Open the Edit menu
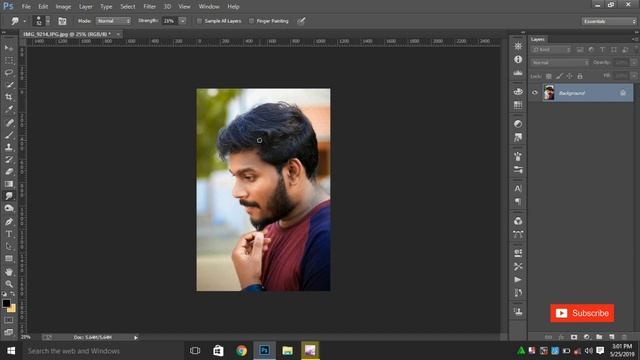Image resolution: width=640 pixels, height=360 pixels. [x=43, y=7]
